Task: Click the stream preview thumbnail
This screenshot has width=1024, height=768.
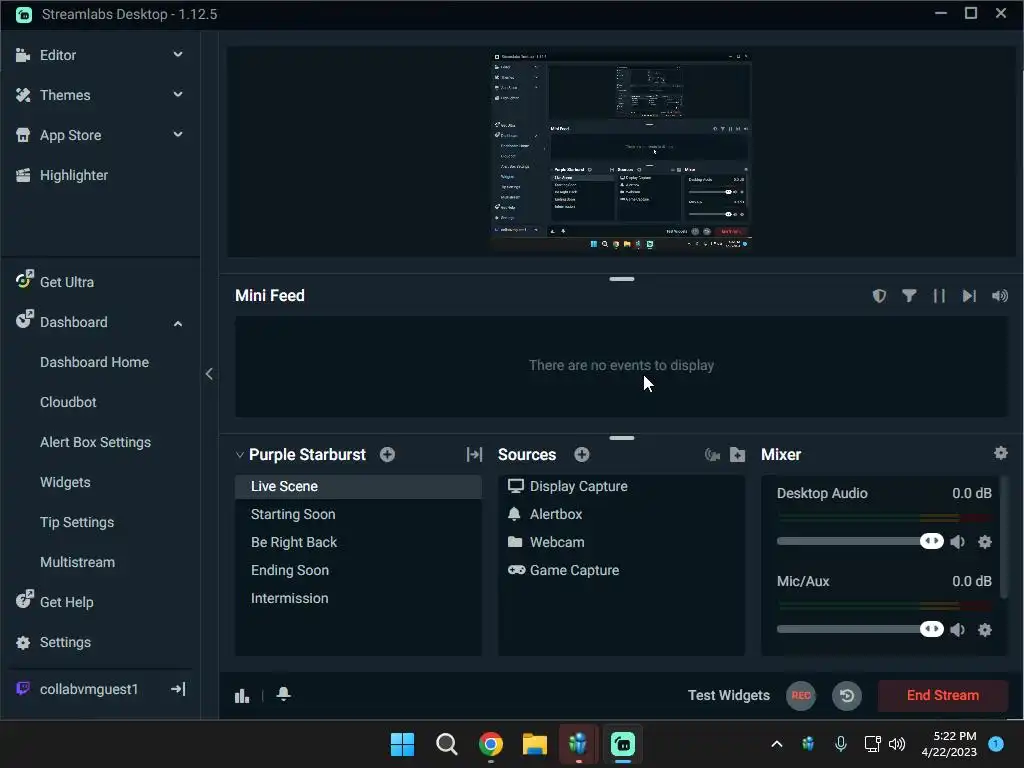Action: 621,151
